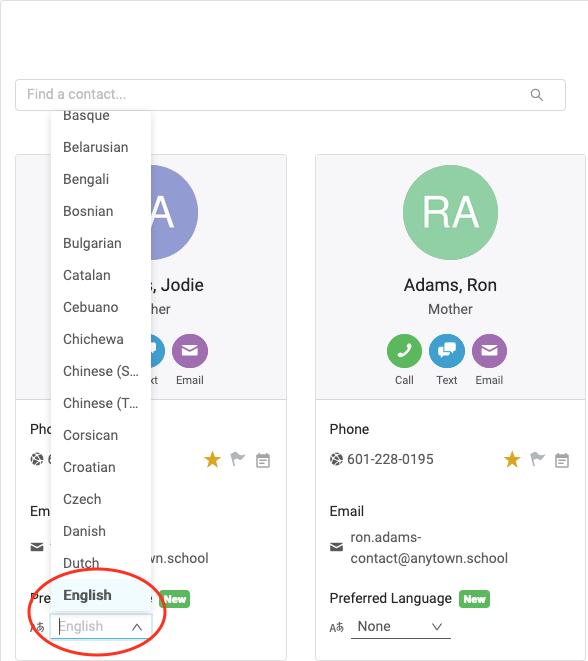The width and height of the screenshot is (588, 661).
Task: Click the Find a contact search field
Action: pyautogui.click(x=290, y=95)
